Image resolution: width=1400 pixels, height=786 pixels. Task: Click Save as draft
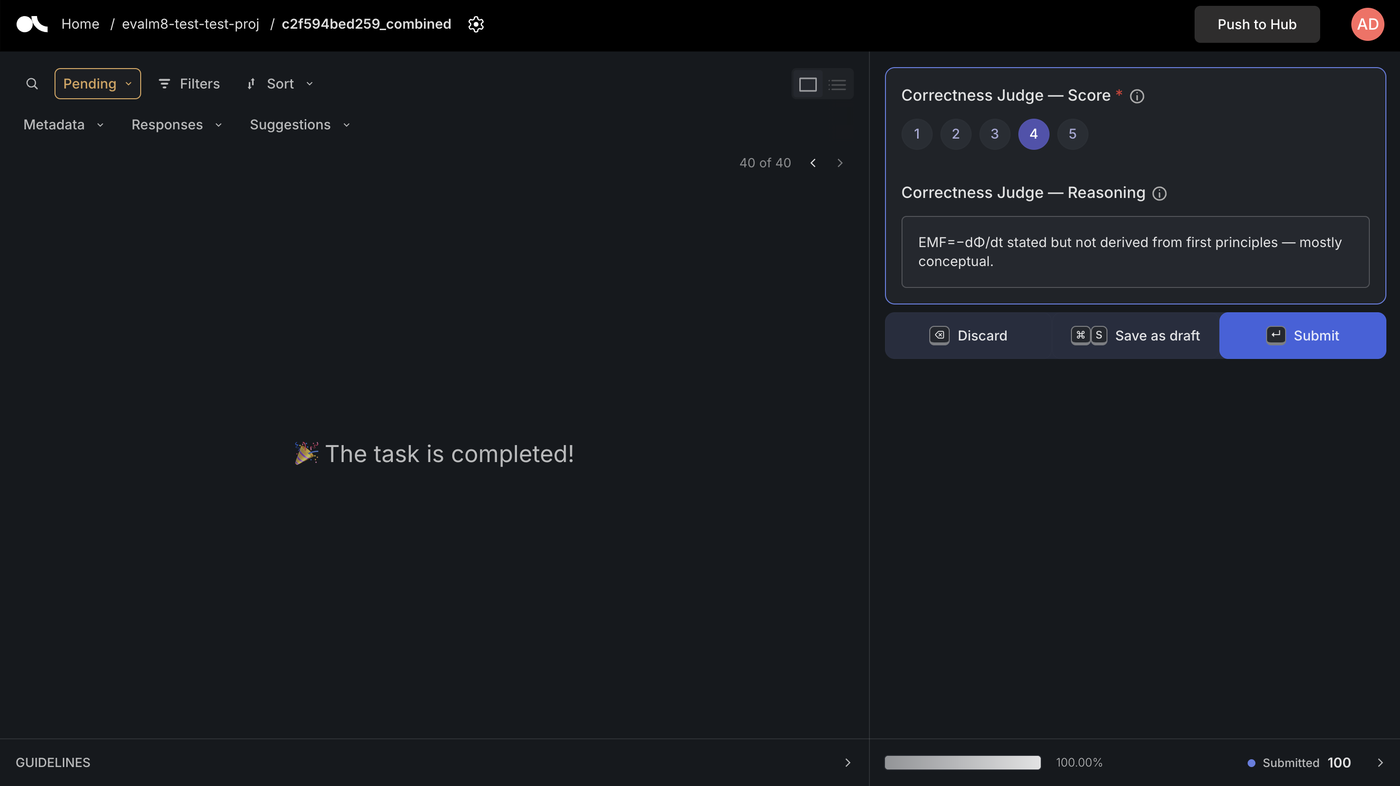point(1135,336)
